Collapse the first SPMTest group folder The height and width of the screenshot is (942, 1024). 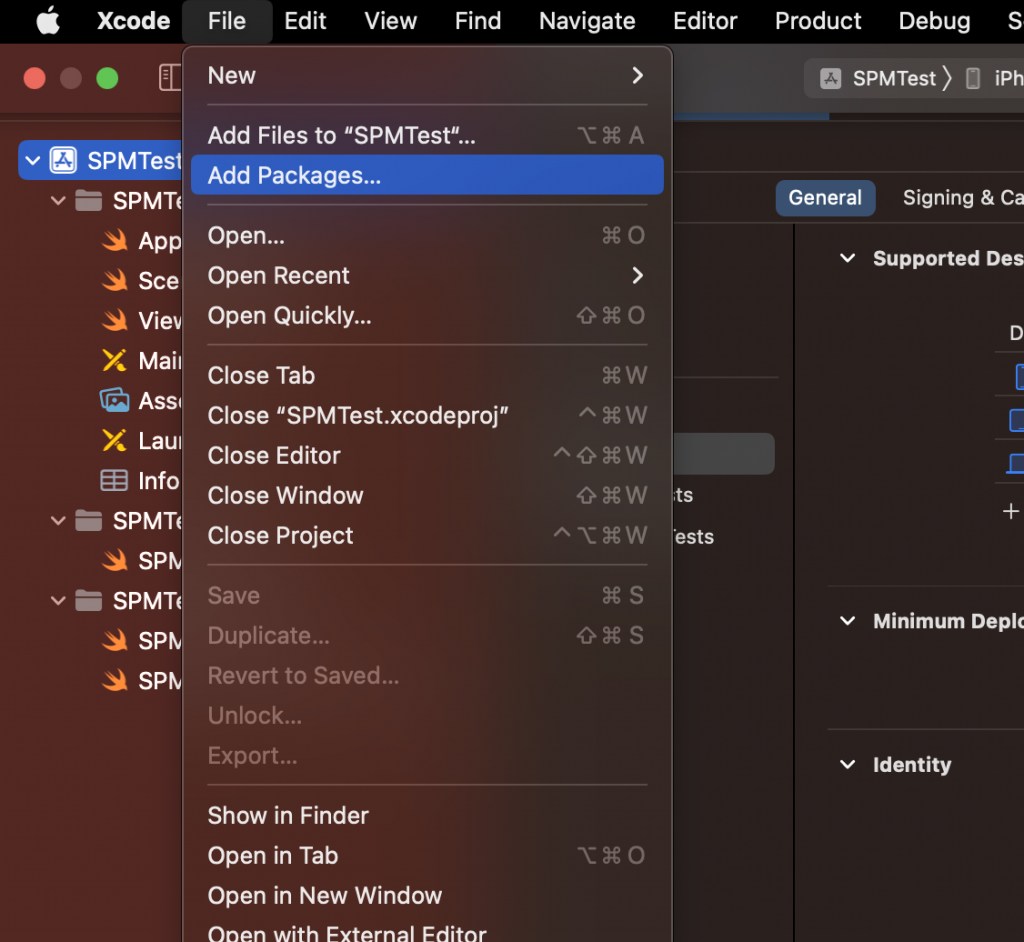tap(58, 201)
